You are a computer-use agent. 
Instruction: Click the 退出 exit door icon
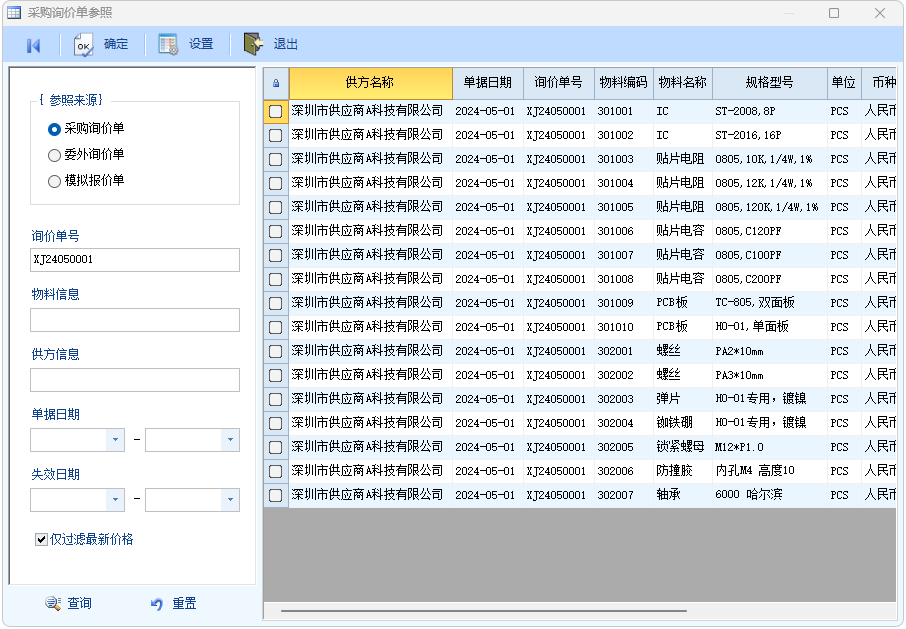[253, 44]
